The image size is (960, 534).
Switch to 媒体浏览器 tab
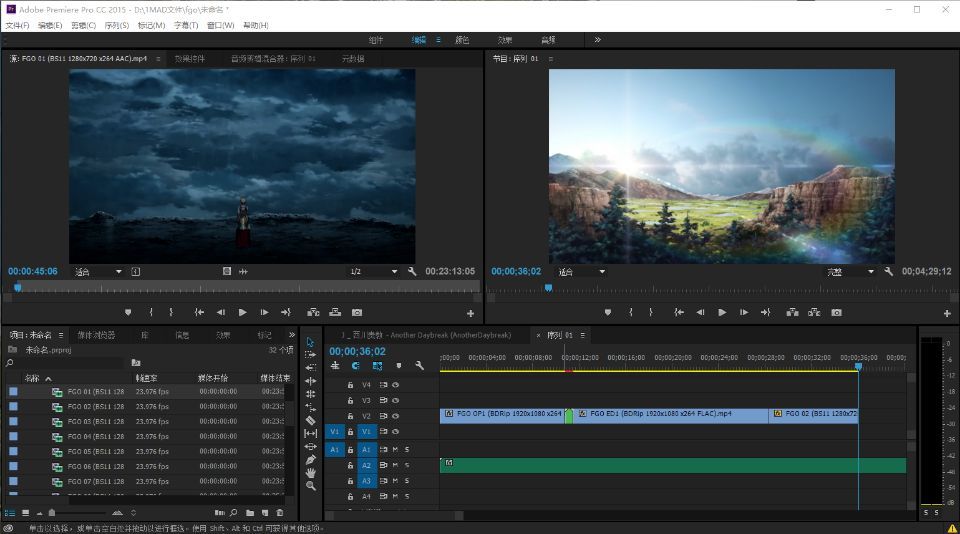(96, 335)
